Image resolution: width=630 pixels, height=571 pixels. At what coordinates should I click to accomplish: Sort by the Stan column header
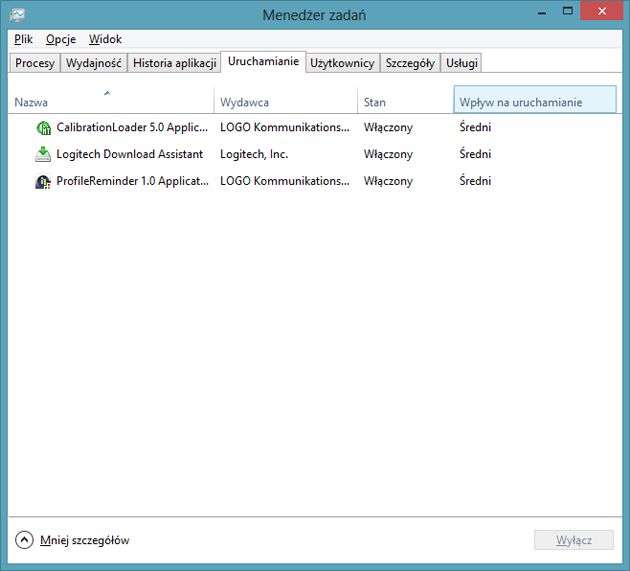[405, 99]
